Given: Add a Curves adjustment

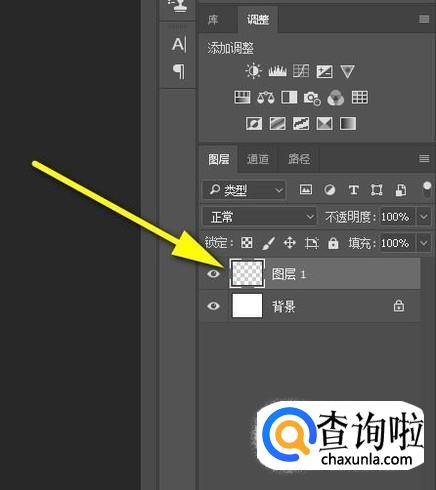Looking at the screenshot, I should pyautogui.click(x=301, y=71).
